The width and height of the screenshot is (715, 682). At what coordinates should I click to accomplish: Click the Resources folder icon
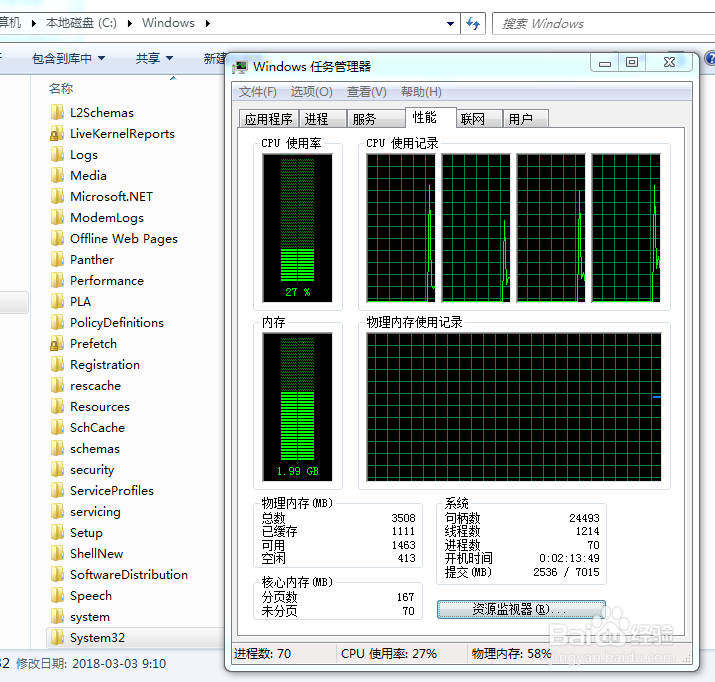pos(57,406)
